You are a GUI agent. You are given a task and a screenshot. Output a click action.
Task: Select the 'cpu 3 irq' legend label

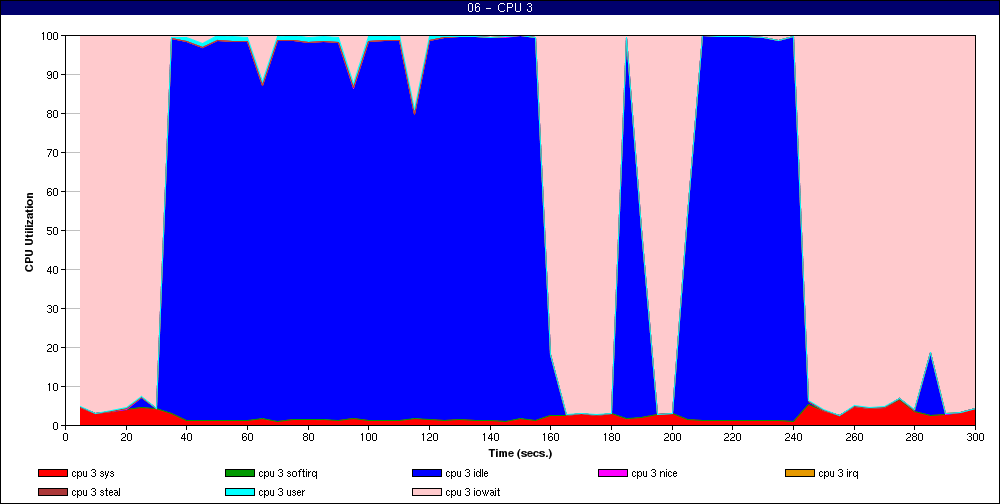[839, 473]
